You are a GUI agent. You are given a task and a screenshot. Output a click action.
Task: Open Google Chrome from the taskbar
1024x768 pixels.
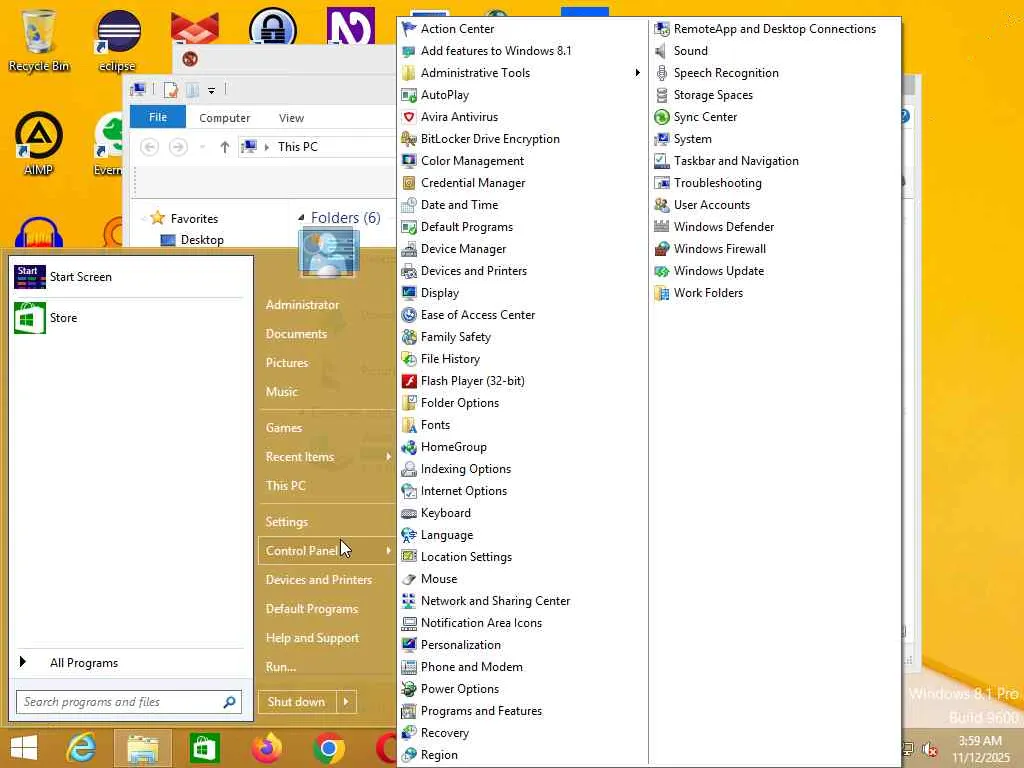(x=329, y=748)
